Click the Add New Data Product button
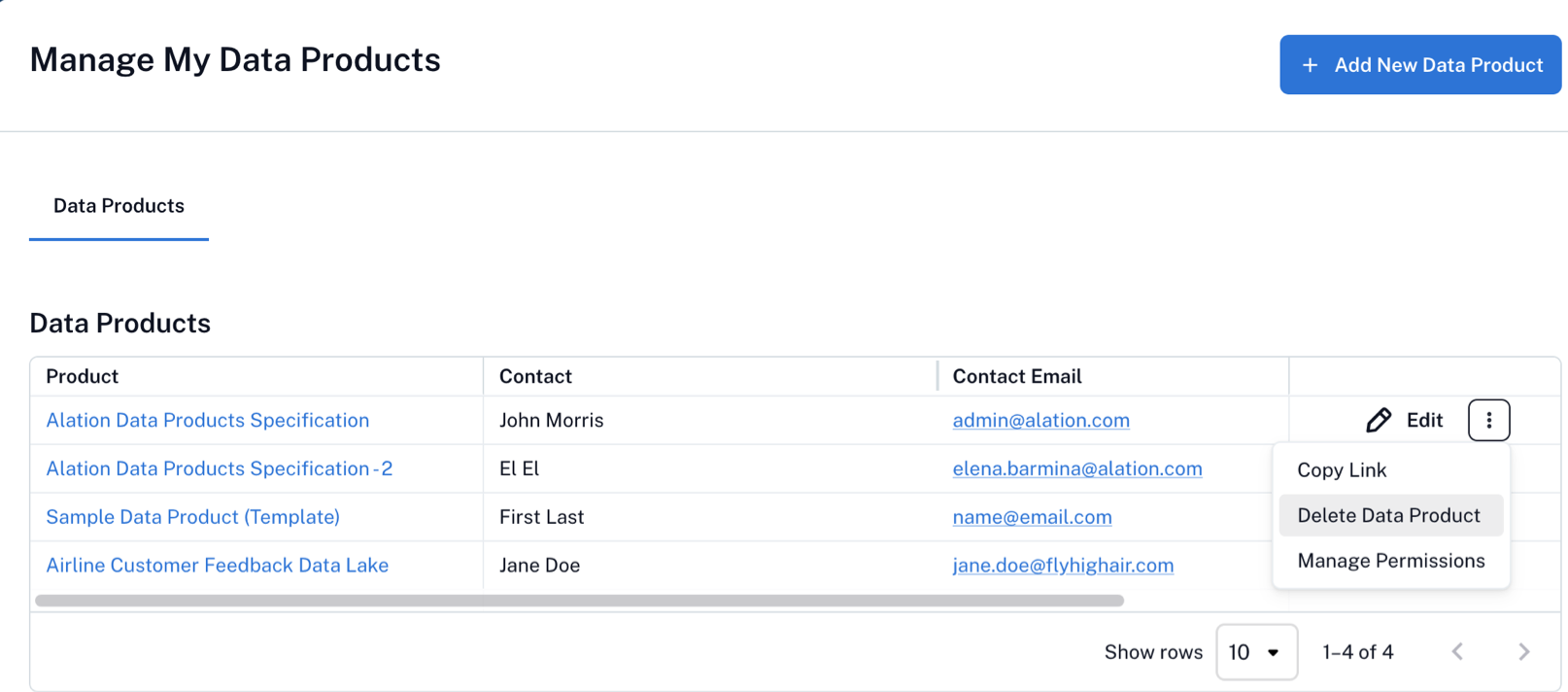 click(1419, 65)
